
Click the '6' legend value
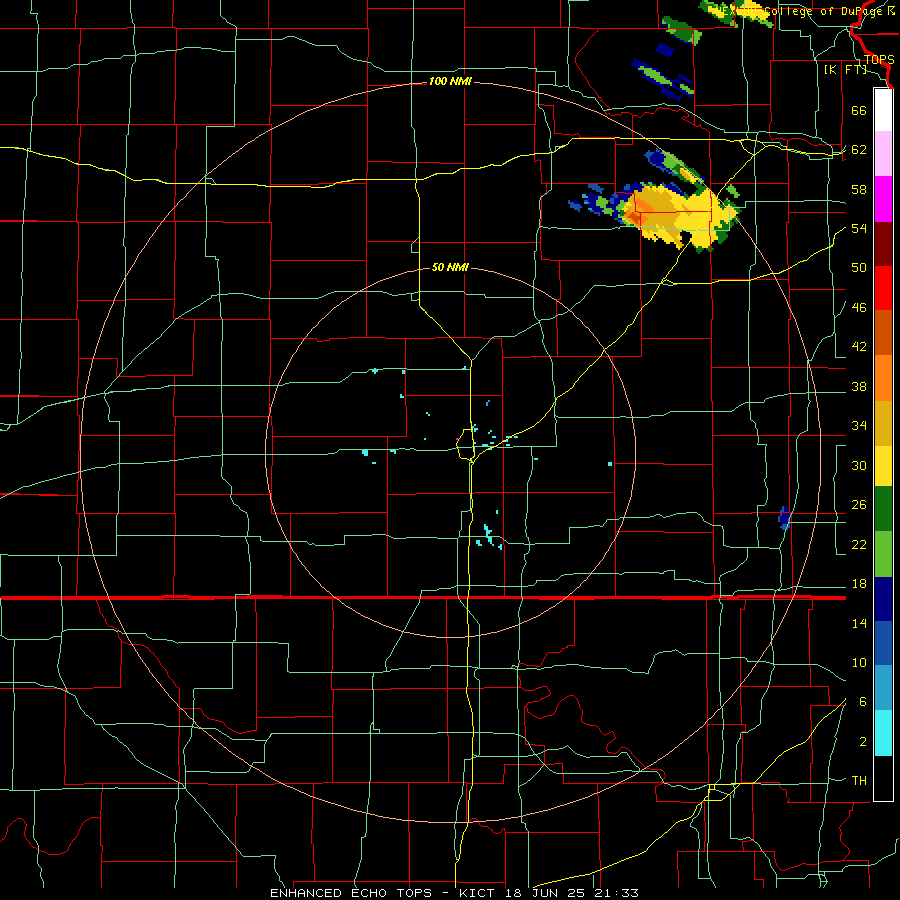coord(863,702)
